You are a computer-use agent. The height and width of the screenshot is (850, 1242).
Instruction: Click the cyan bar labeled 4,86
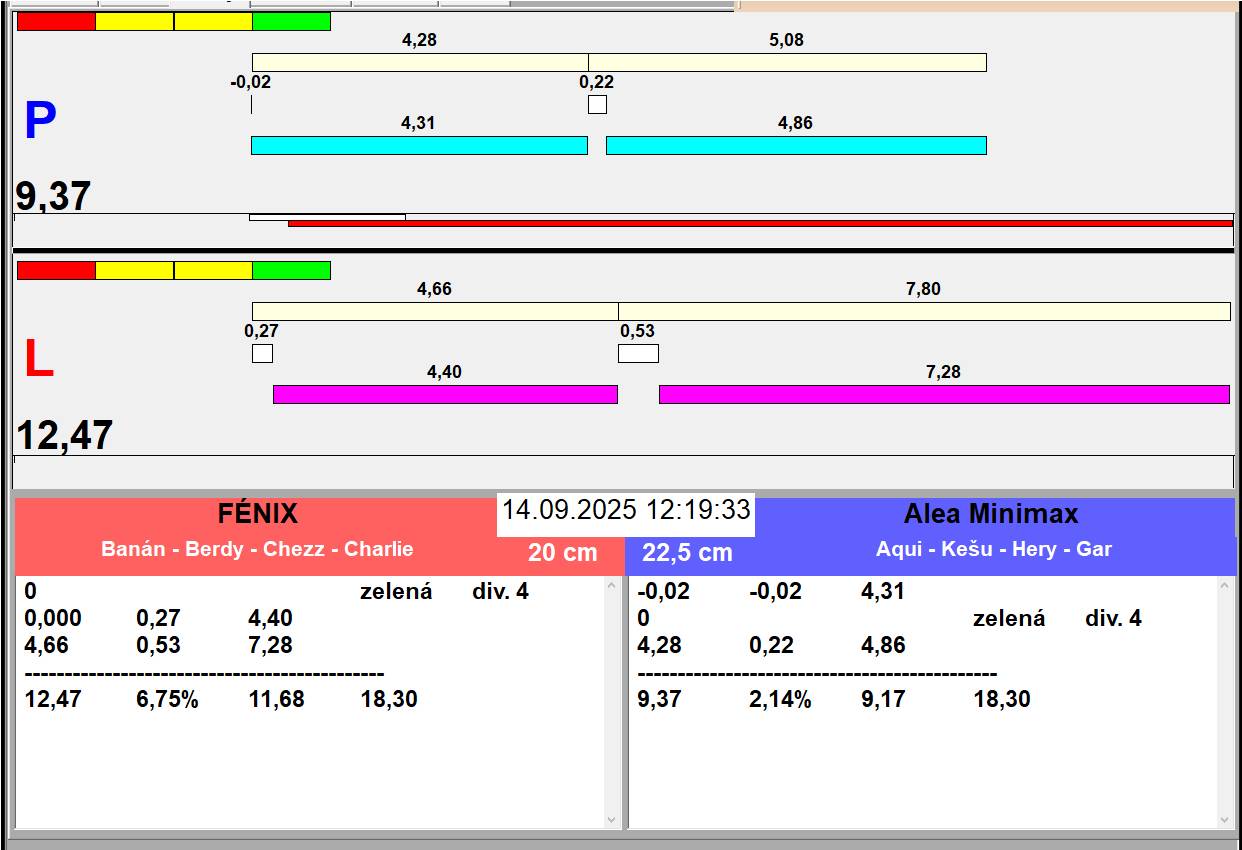pyautogui.click(x=796, y=145)
